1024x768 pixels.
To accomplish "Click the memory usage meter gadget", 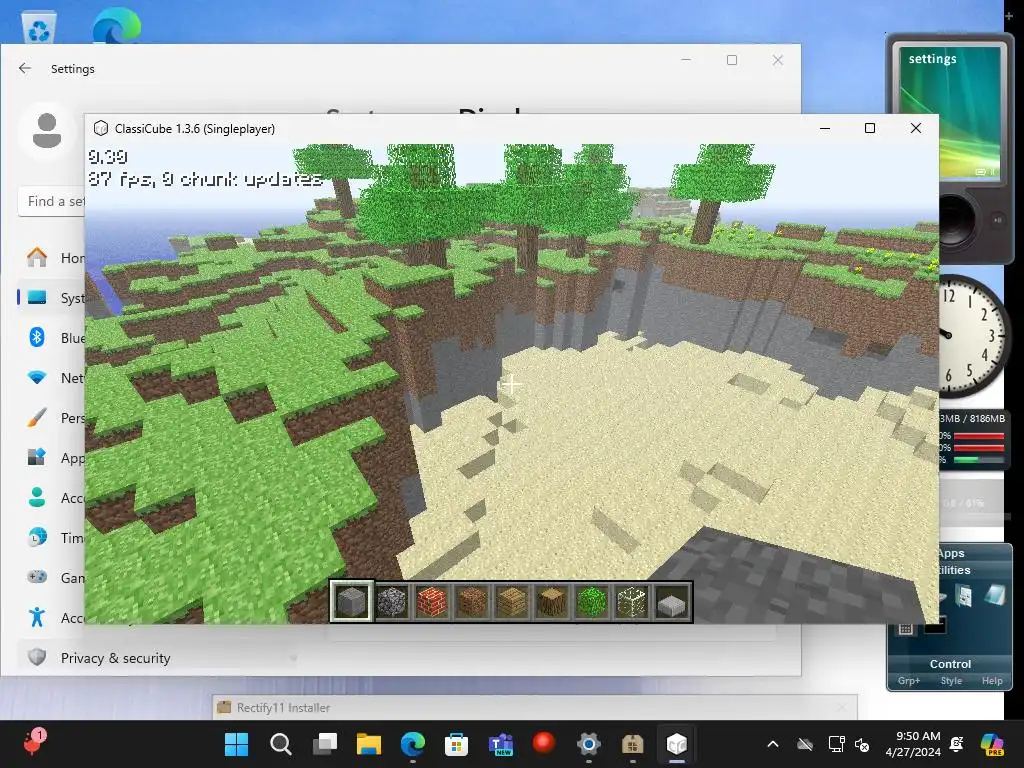I will [972, 439].
